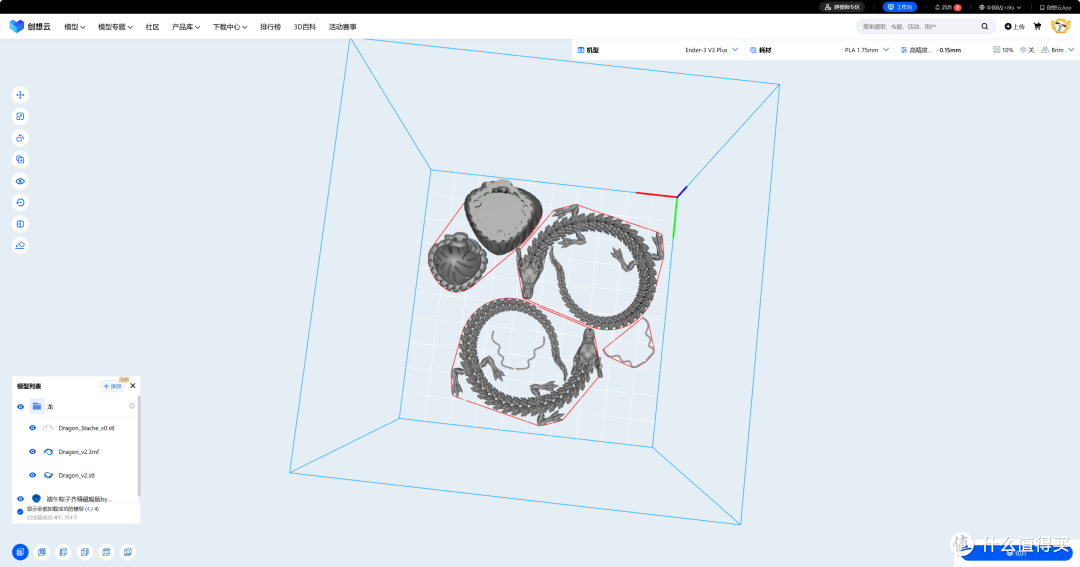Select the fourth view cube button
Image resolution: width=1080 pixels, height=567 pixels.
85,552
